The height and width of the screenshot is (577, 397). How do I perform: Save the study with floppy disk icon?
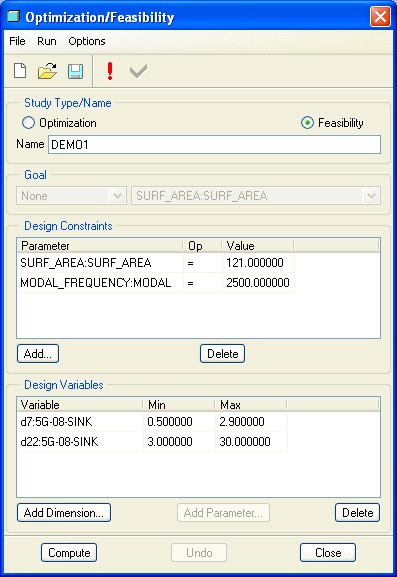pyautogui.click(x=75, y=71)
